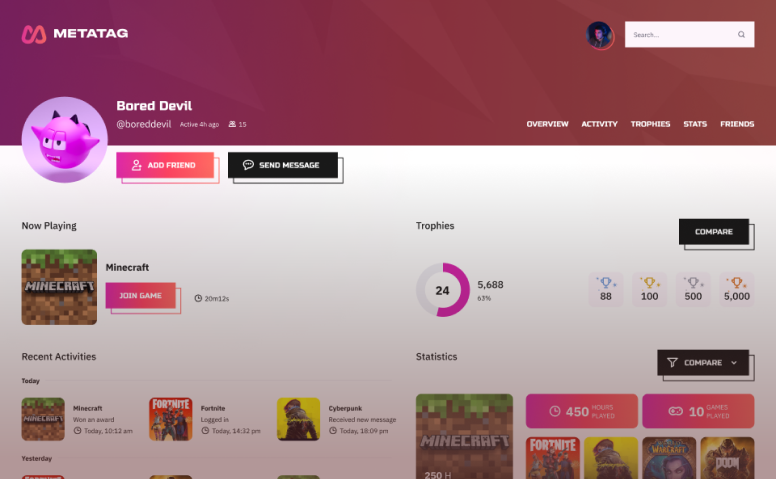The image size is (776, 479).
Task: Switch to the Overview tab
Action: [x=547, y=124]
